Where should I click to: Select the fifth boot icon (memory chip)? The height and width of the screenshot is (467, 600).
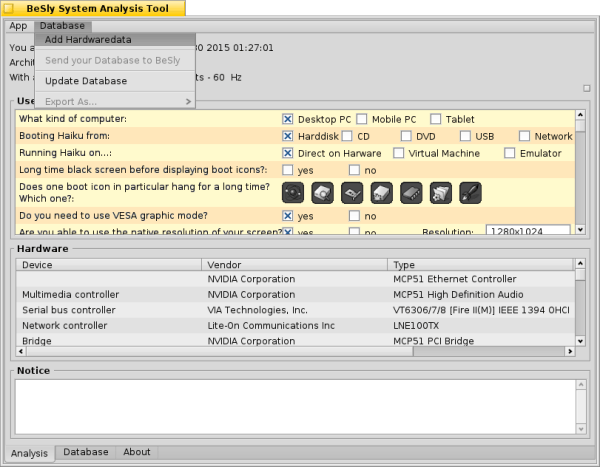coord(411,193)
